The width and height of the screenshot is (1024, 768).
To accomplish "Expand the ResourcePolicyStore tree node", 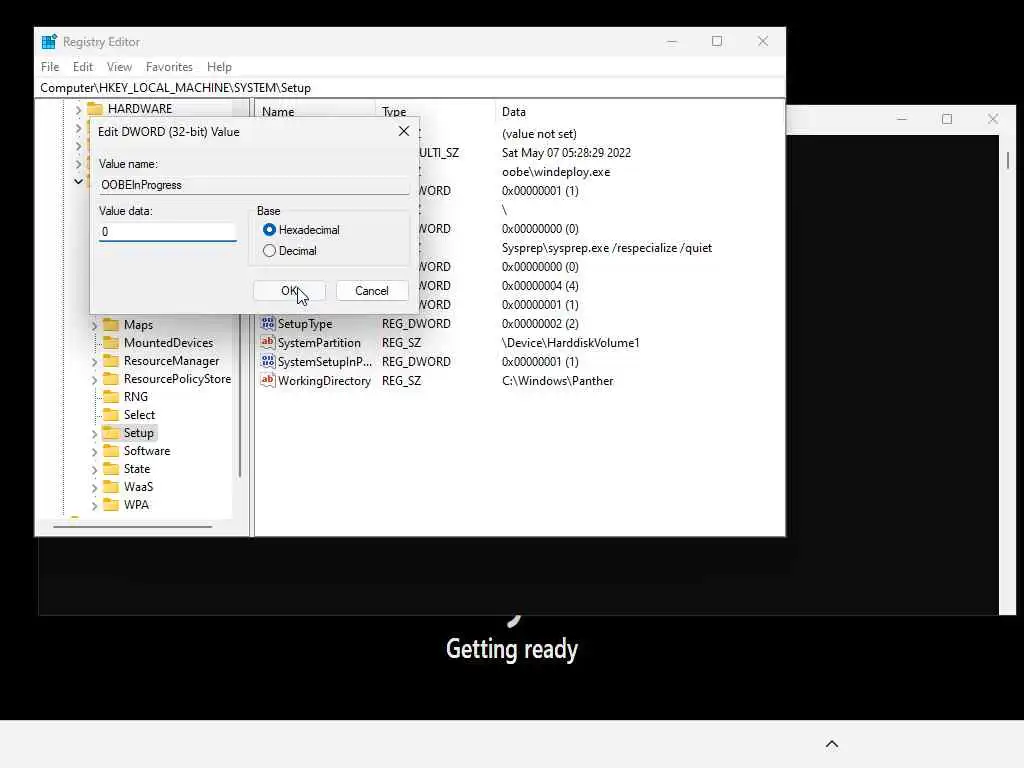I will [x=94, y=379].
